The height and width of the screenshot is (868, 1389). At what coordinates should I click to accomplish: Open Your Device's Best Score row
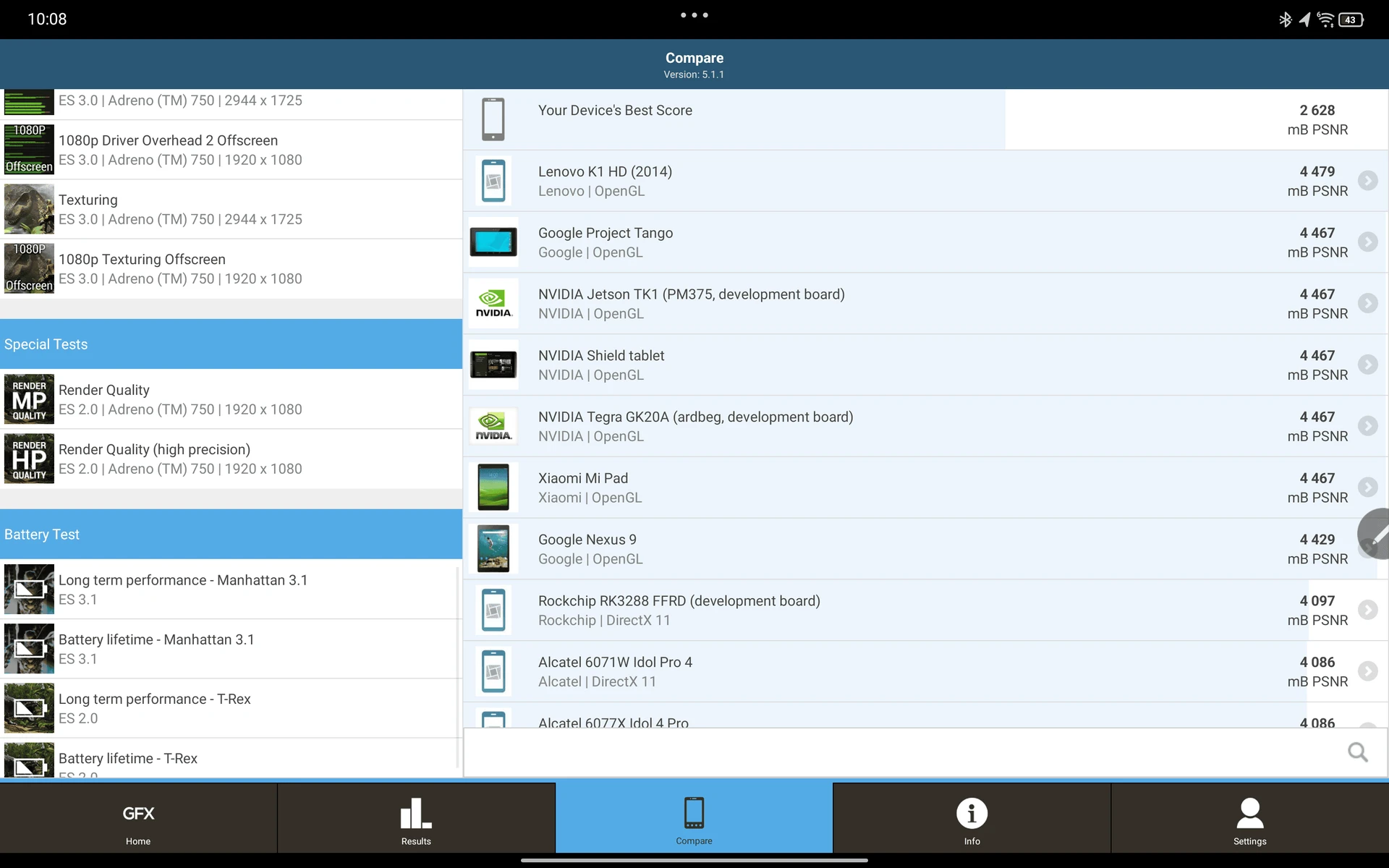point(925,119)
